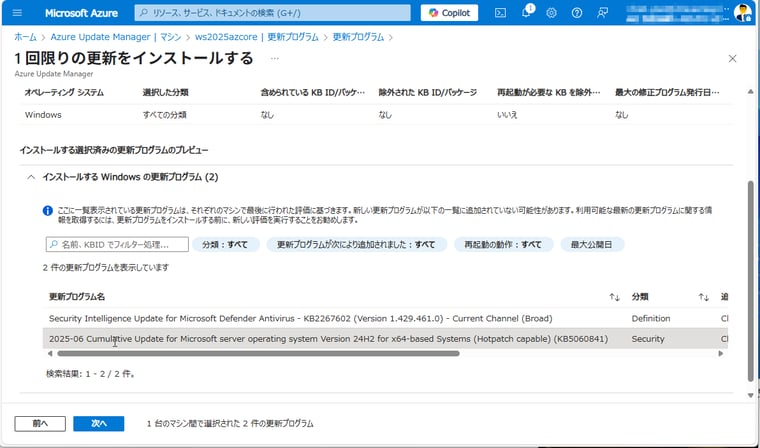This screenshot has width=760, height=448.
Task: Click the Windows operating system cell
Action: click(x=43, y=115)
